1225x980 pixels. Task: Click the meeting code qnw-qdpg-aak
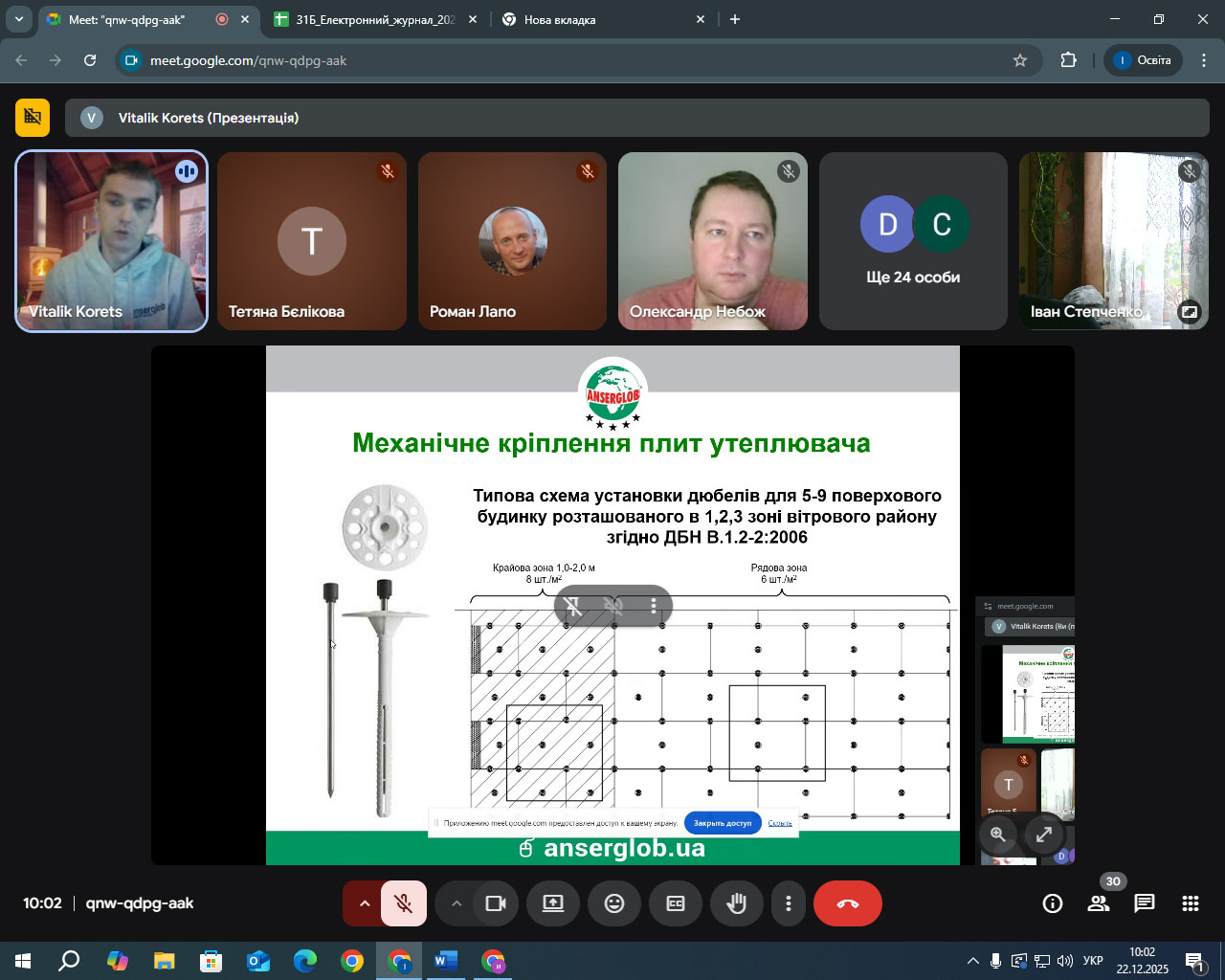140,903
